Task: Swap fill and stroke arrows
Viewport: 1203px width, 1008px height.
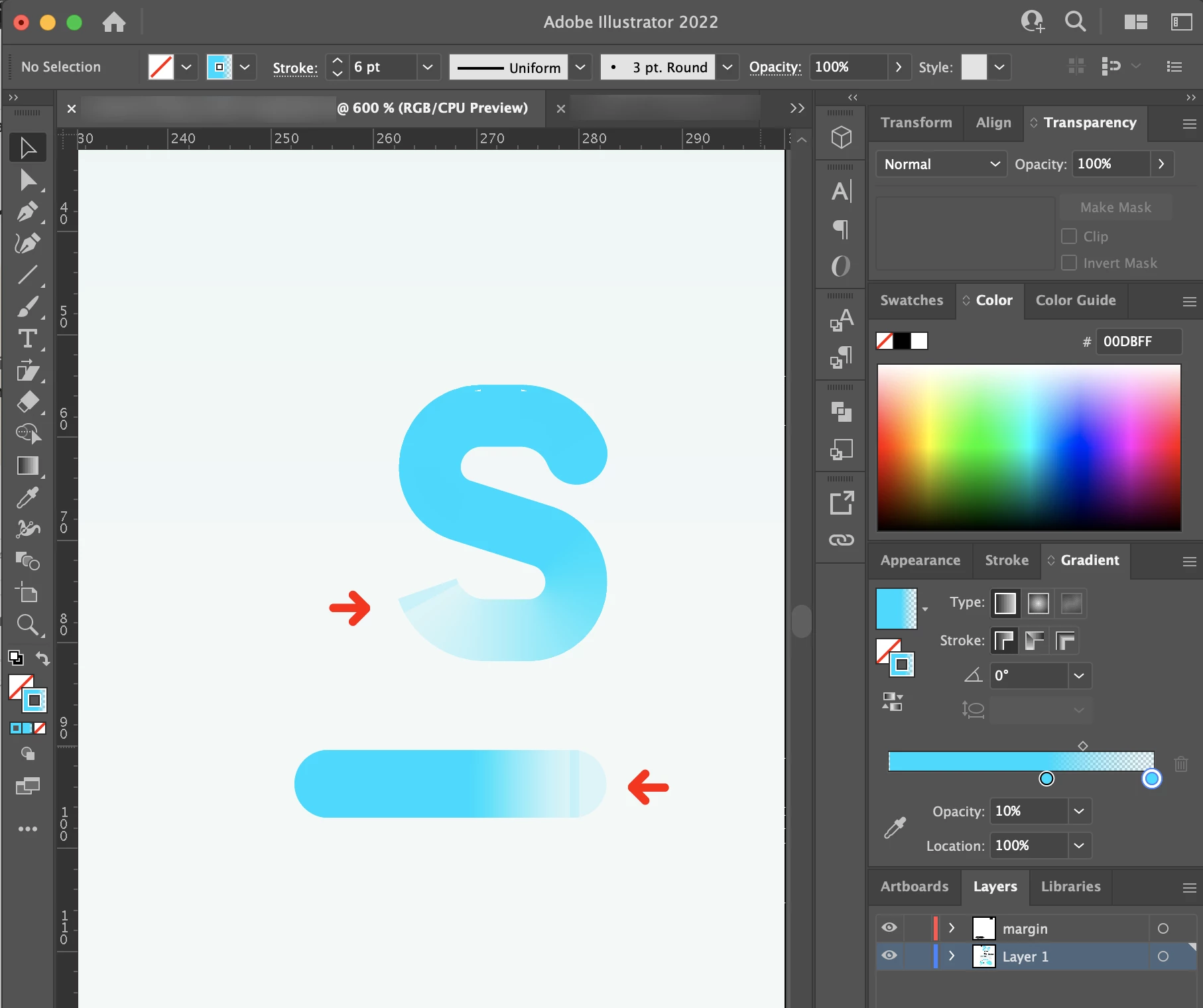Action: point(42,658)
